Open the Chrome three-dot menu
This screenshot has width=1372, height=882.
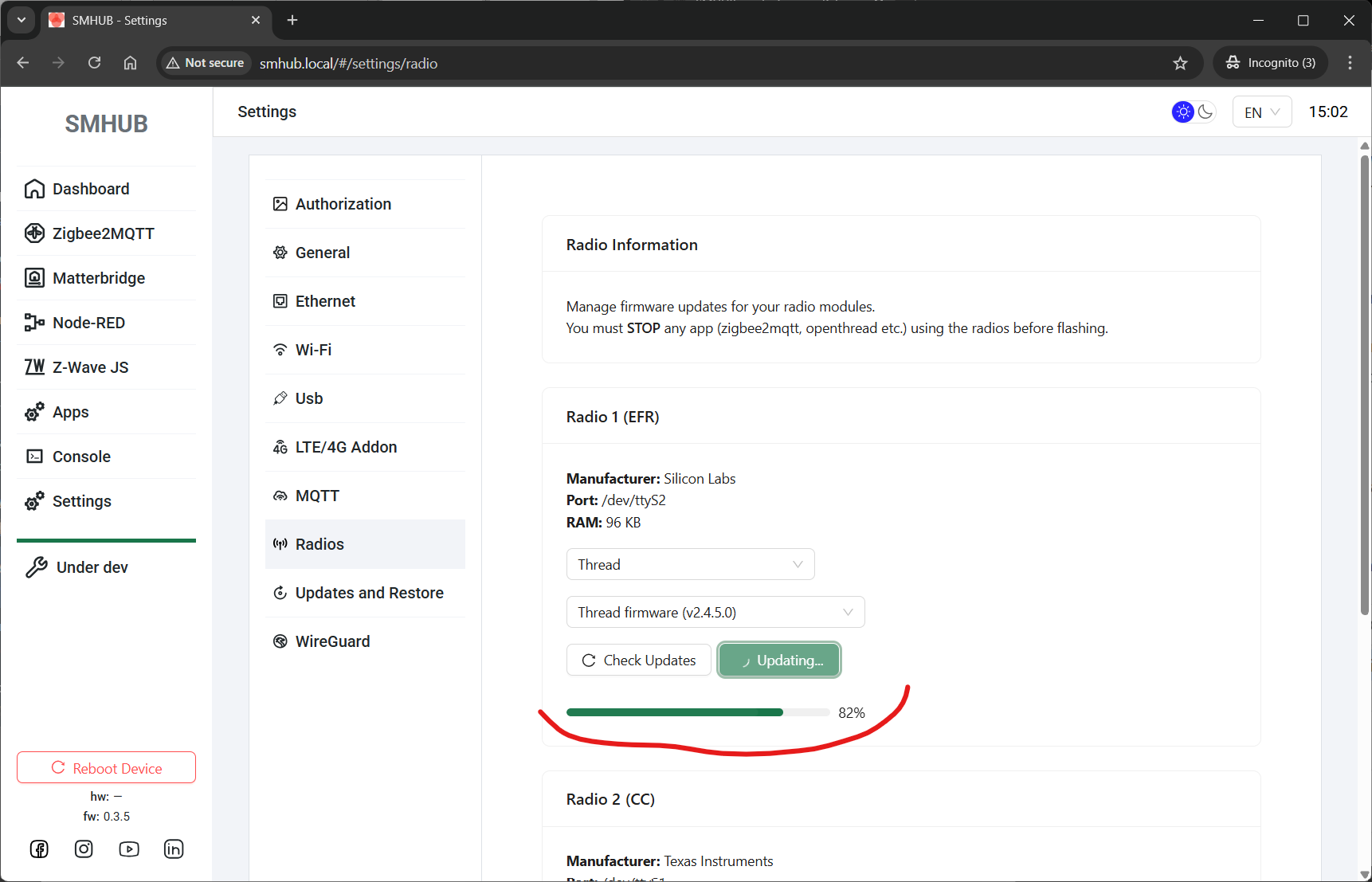coord(1350,63)
